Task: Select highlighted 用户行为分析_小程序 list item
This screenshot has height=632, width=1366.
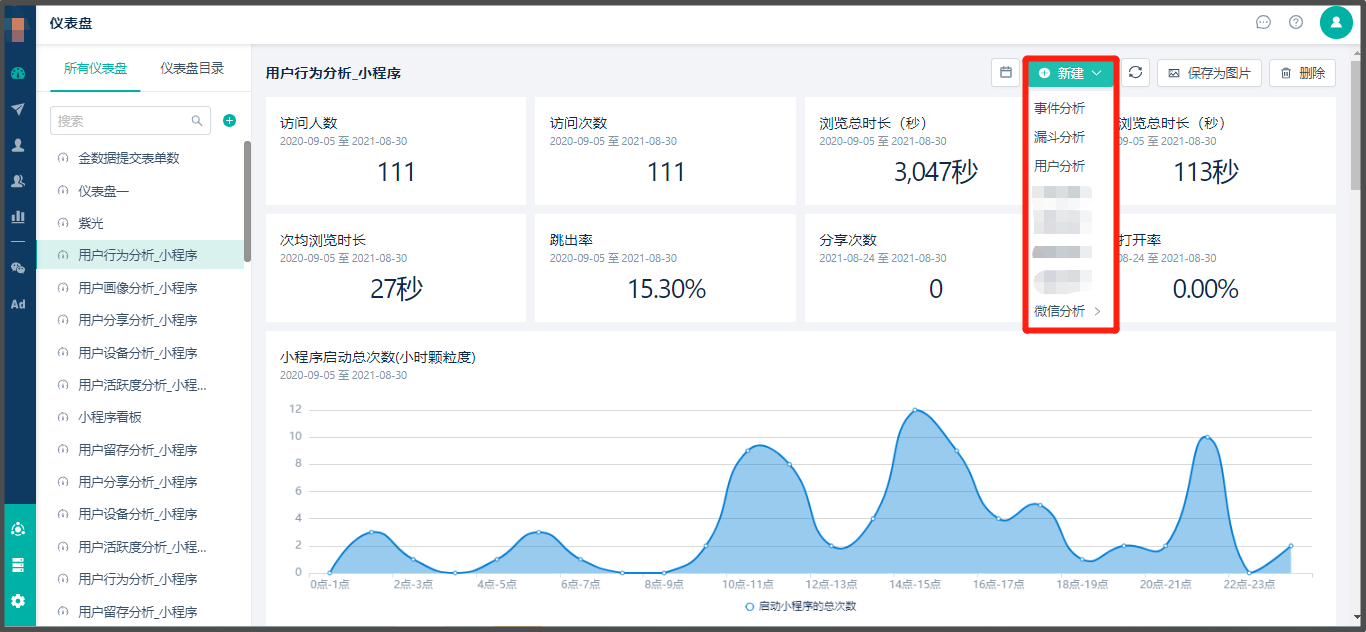Action: pyautogui.click(x=140, y=255)
